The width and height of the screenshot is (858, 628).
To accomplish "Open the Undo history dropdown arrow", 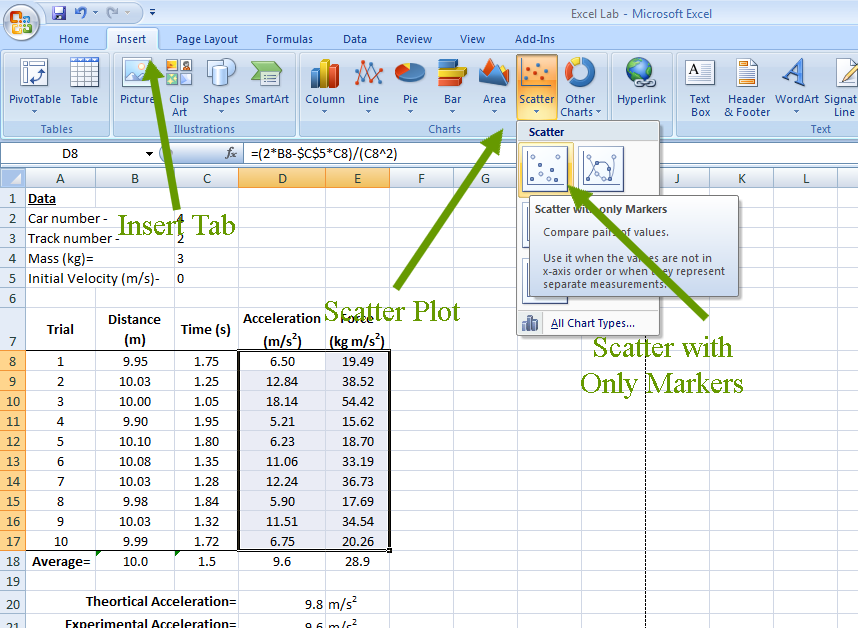I will click(x=95, y=13).
